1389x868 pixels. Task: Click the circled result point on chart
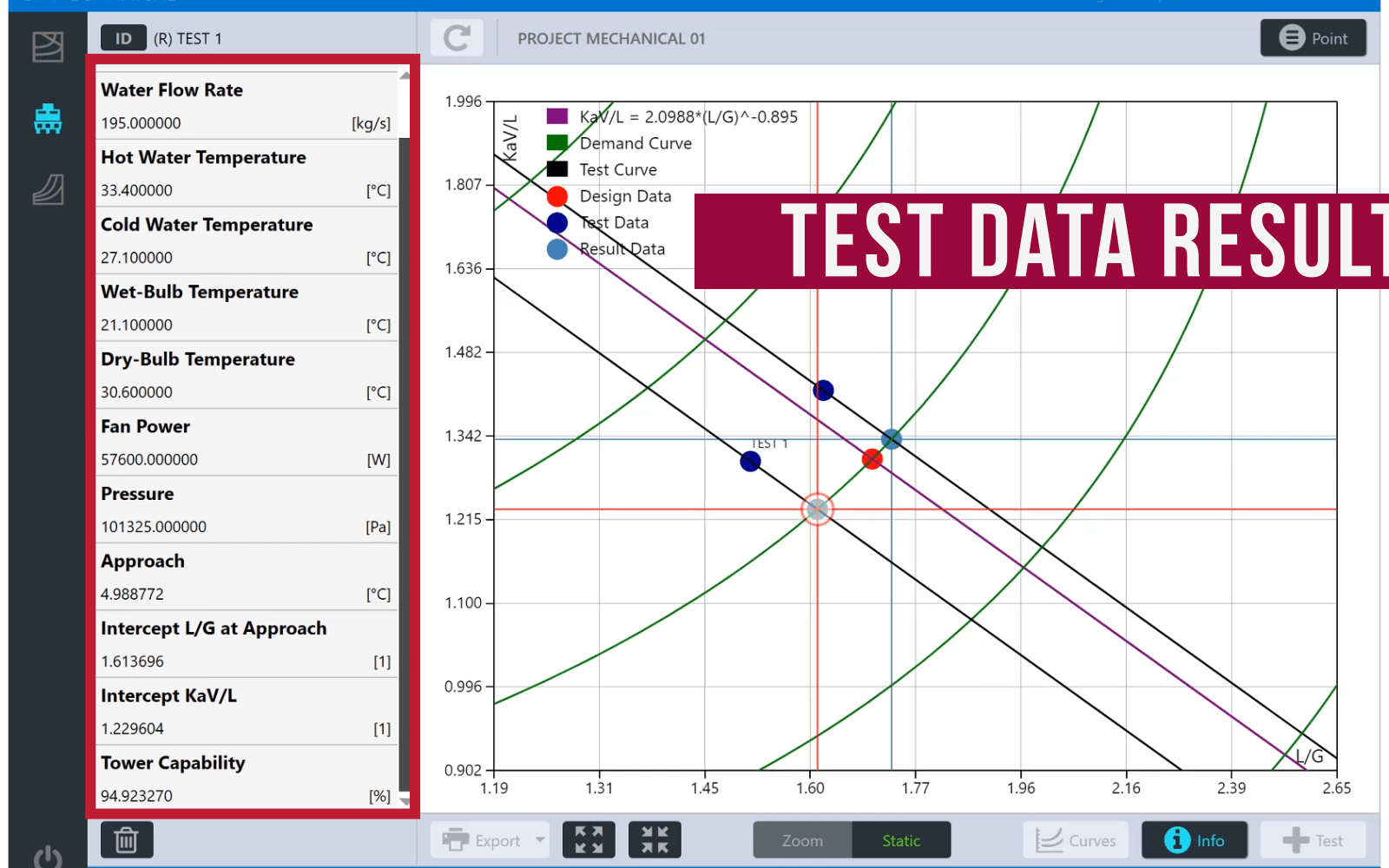(x=817, y=510)
